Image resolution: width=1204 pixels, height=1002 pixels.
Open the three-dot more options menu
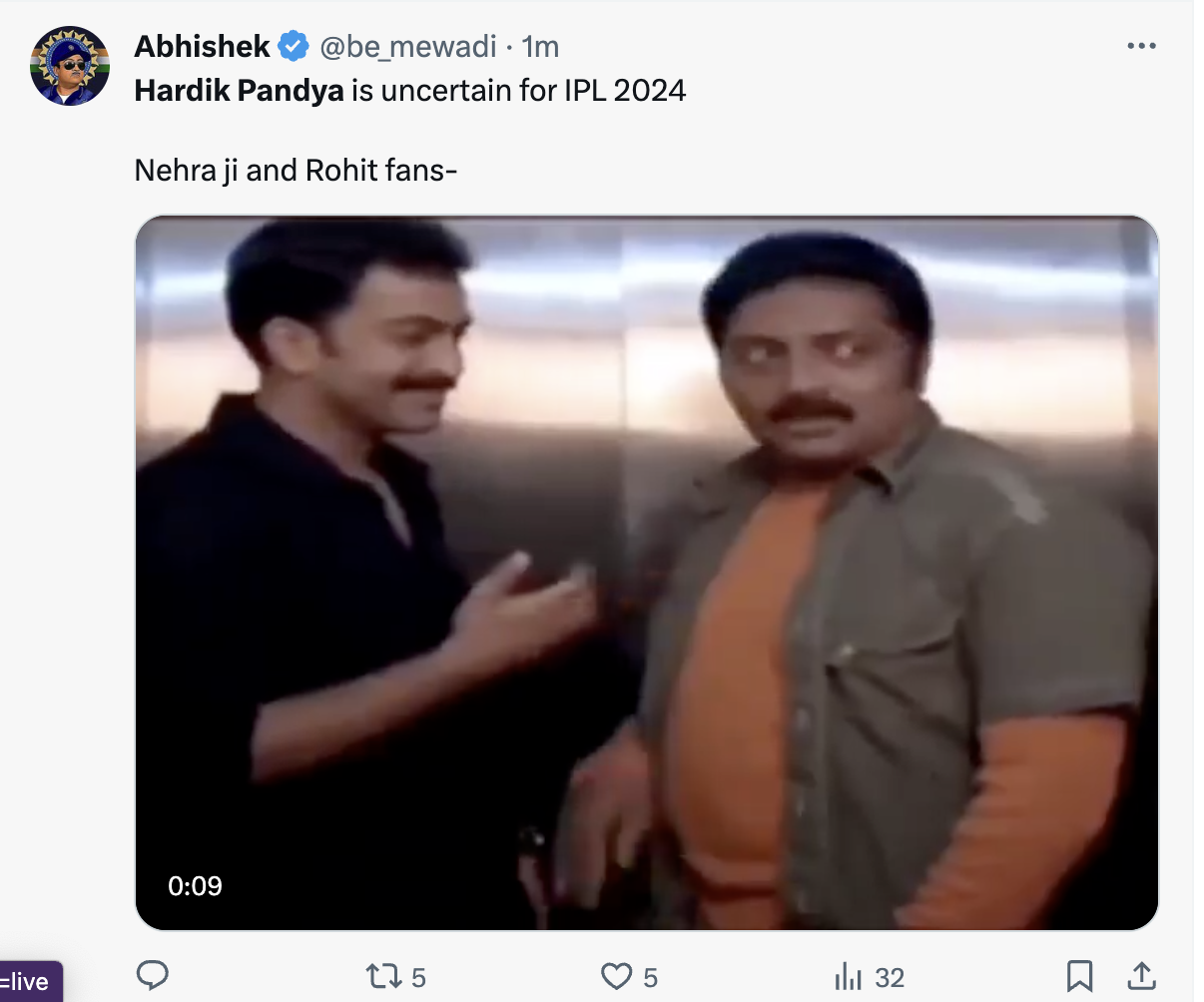coord(1141,47)
